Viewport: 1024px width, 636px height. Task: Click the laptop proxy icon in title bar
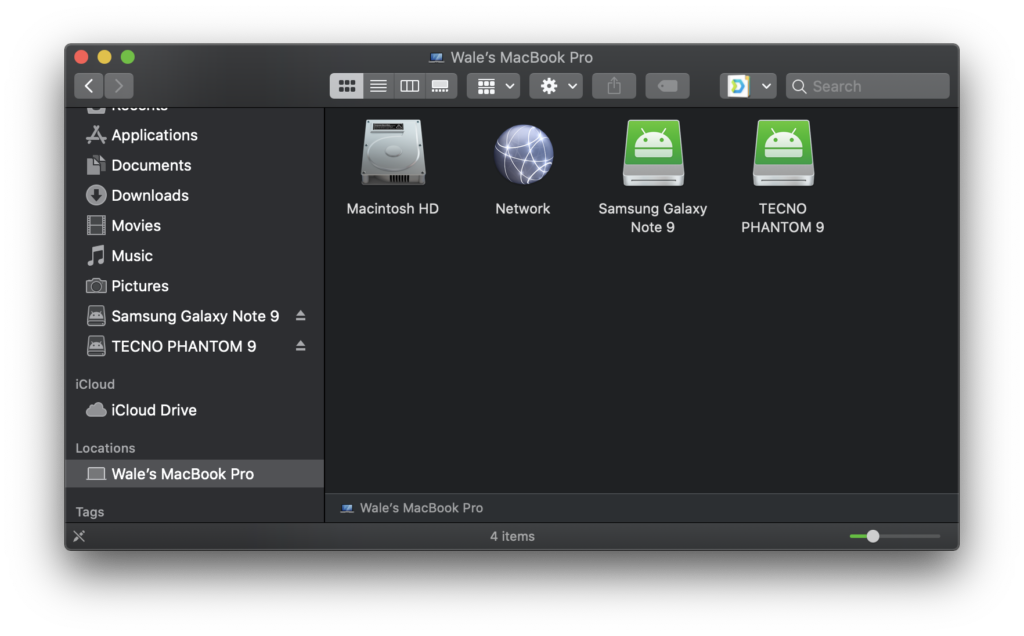click(x=436, y=57)
